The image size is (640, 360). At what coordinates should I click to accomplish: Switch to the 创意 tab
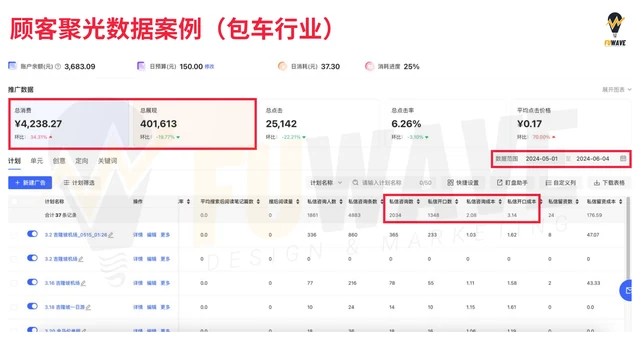pos(59,161)
